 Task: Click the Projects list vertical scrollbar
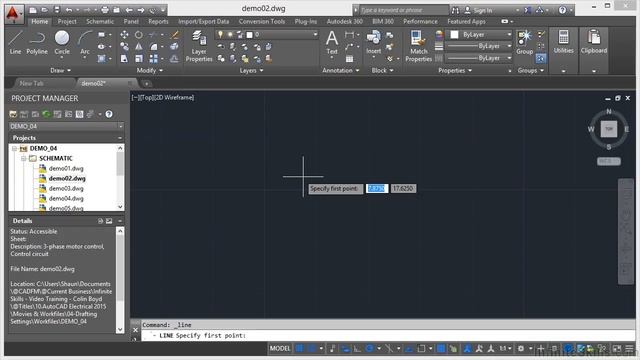120,178
